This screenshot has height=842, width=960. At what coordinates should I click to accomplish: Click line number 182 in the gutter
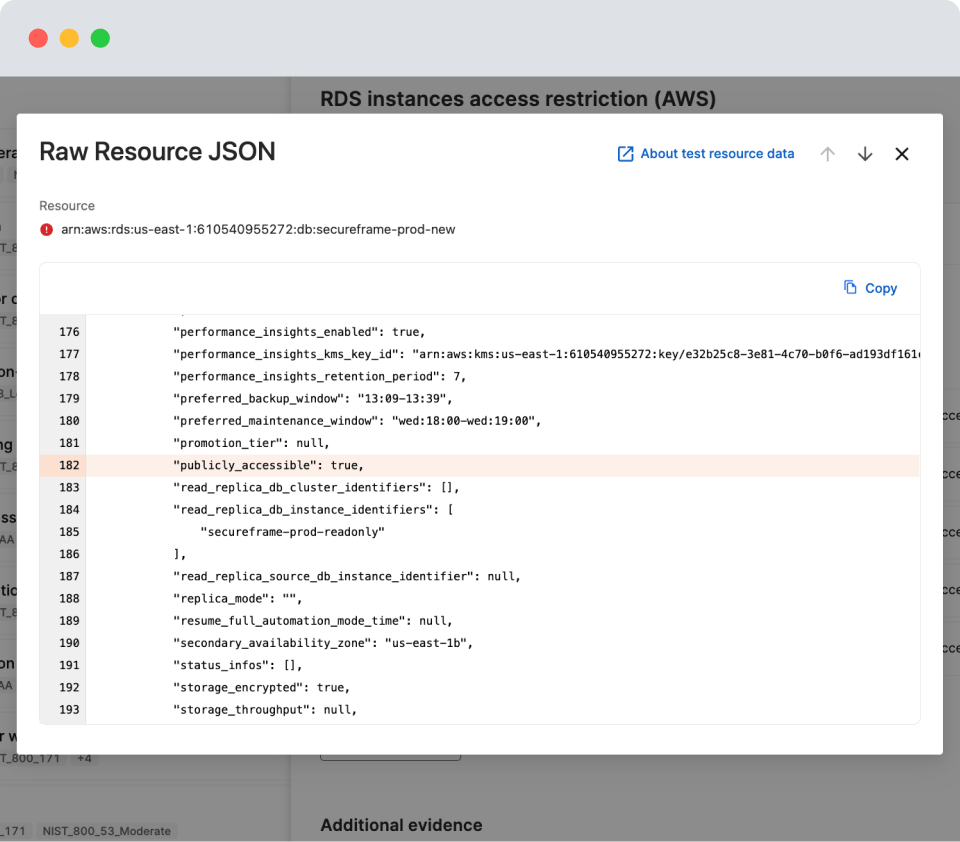point(68,466)
